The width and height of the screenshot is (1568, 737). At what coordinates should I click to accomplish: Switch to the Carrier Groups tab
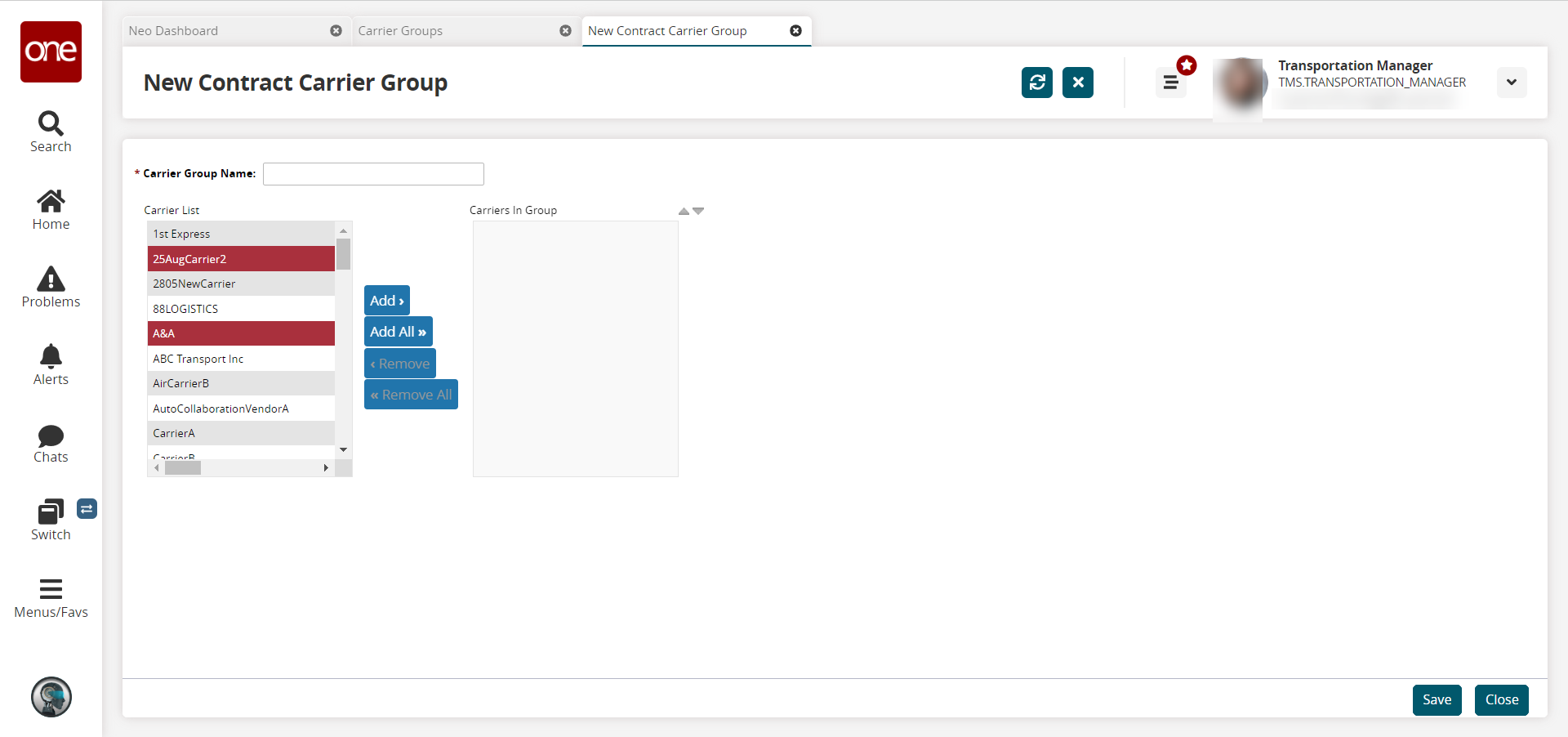[x=400, y=31]
